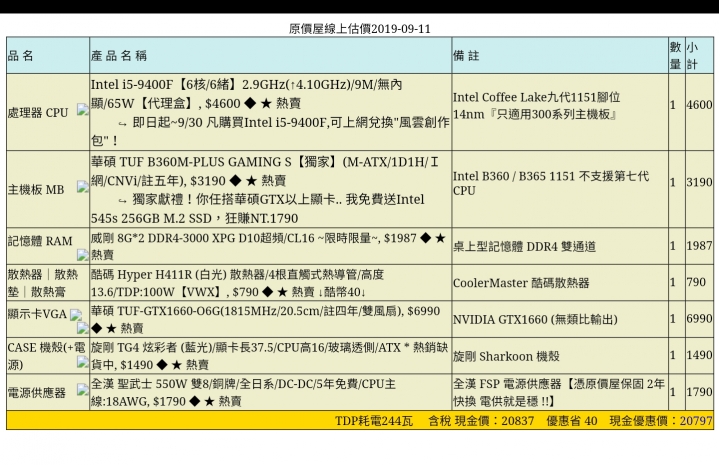Click the 酷碼 Hyper H411R (白光) product text
The height and width of the screenshot is (465, 720).
237,283
